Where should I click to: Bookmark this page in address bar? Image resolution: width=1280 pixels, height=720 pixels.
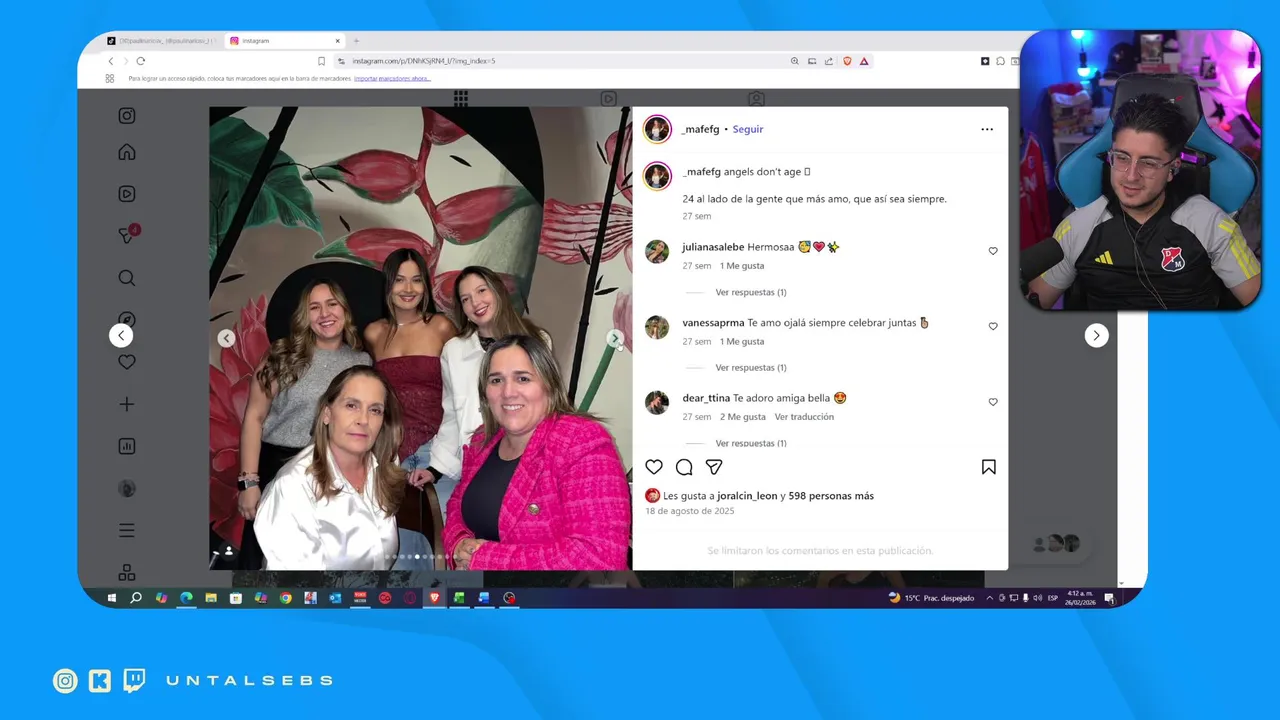[x=321, y=61]
